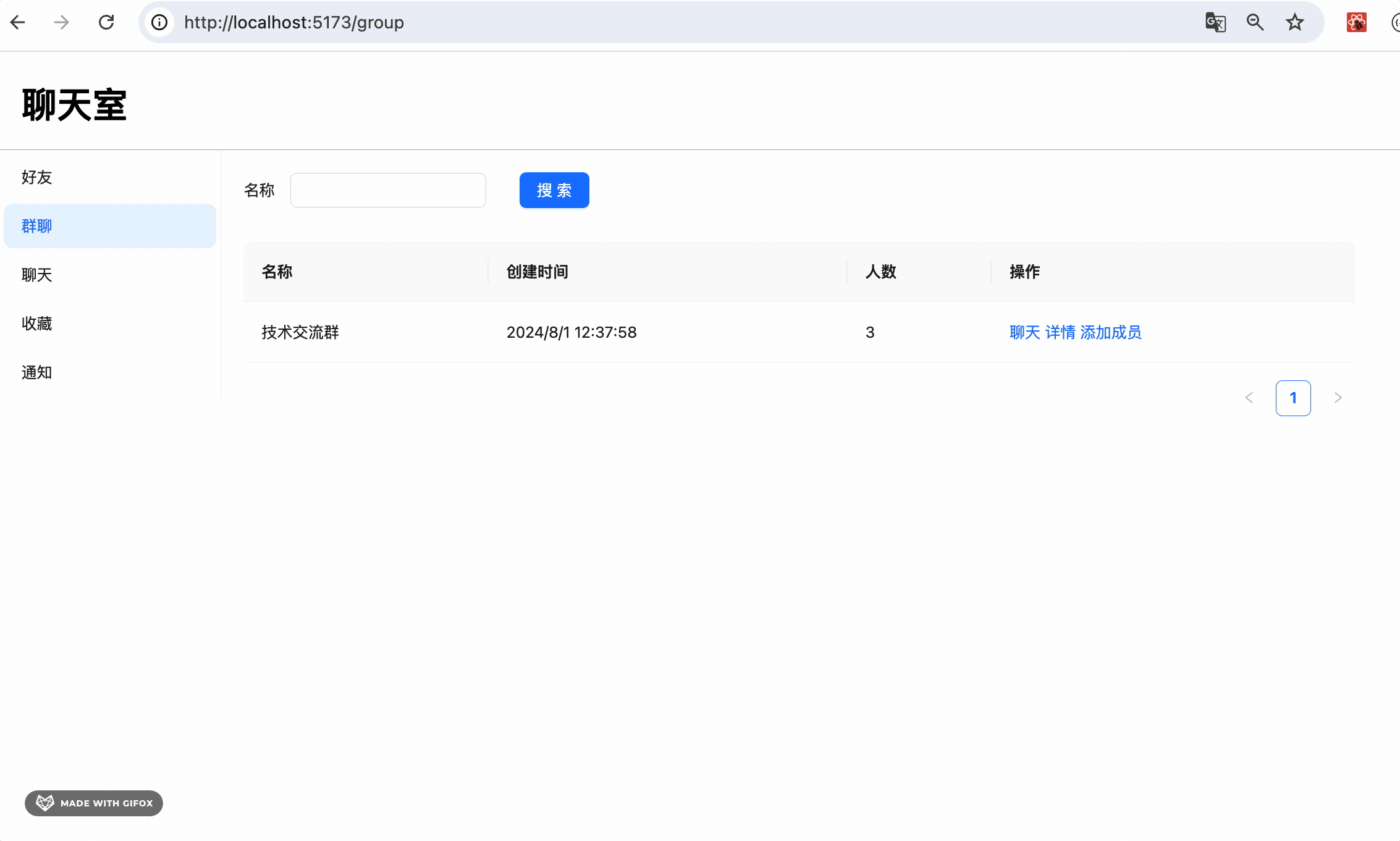Open the Google Translate page icon
This screenshot has height=841, width=1400.
tap(1215, 23)
